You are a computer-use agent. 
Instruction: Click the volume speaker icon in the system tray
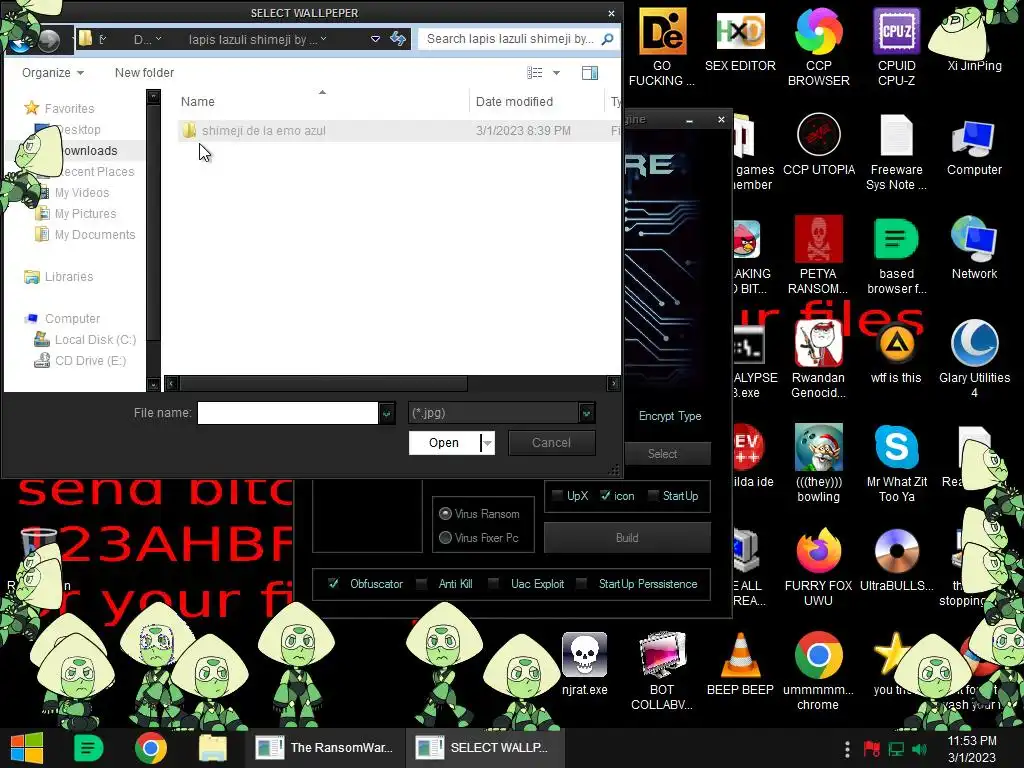click(919, 749)
